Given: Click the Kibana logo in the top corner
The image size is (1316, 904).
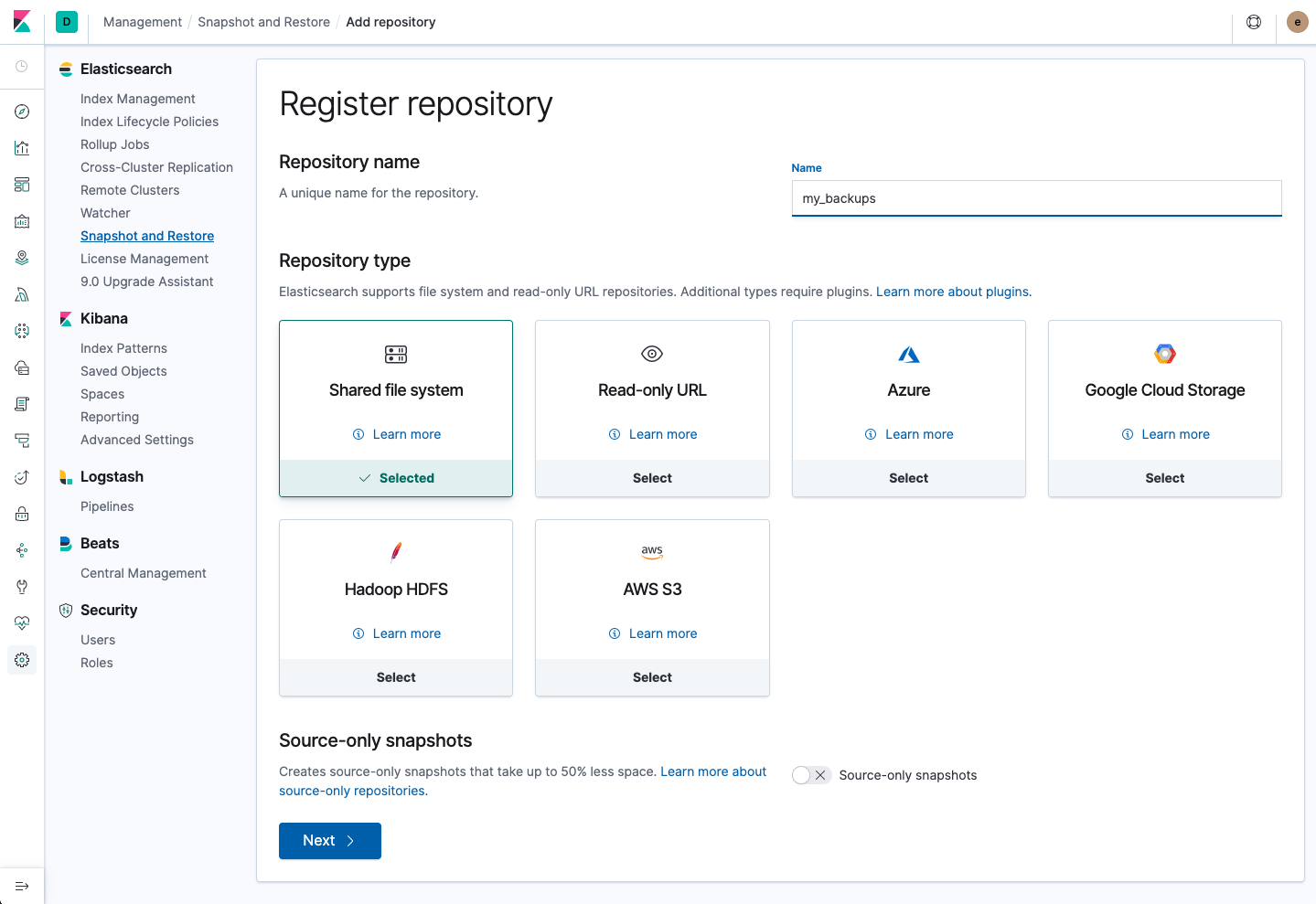Looking at the screenshot, I should [22, 22].
